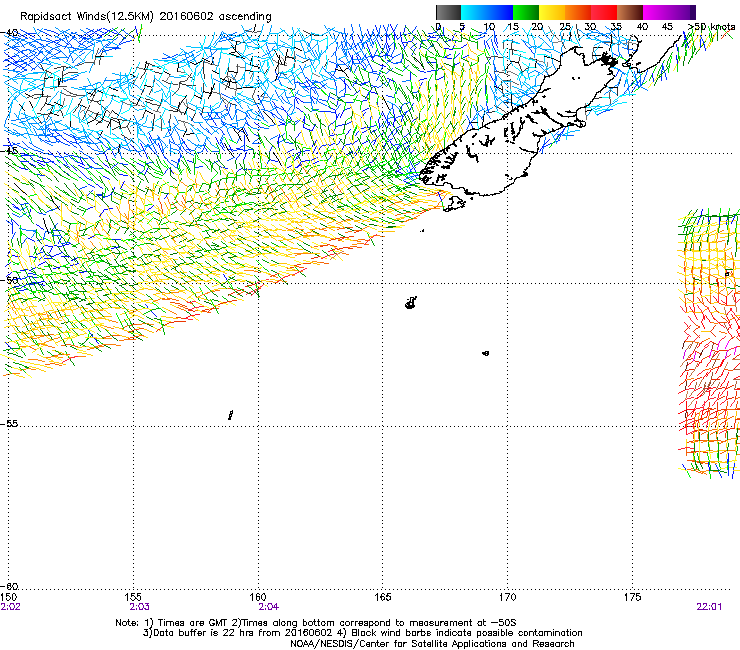Click the "-55" latitude label
Viewport: 740px width, 650px height.
pyautogui.click(x=9, y=423)
